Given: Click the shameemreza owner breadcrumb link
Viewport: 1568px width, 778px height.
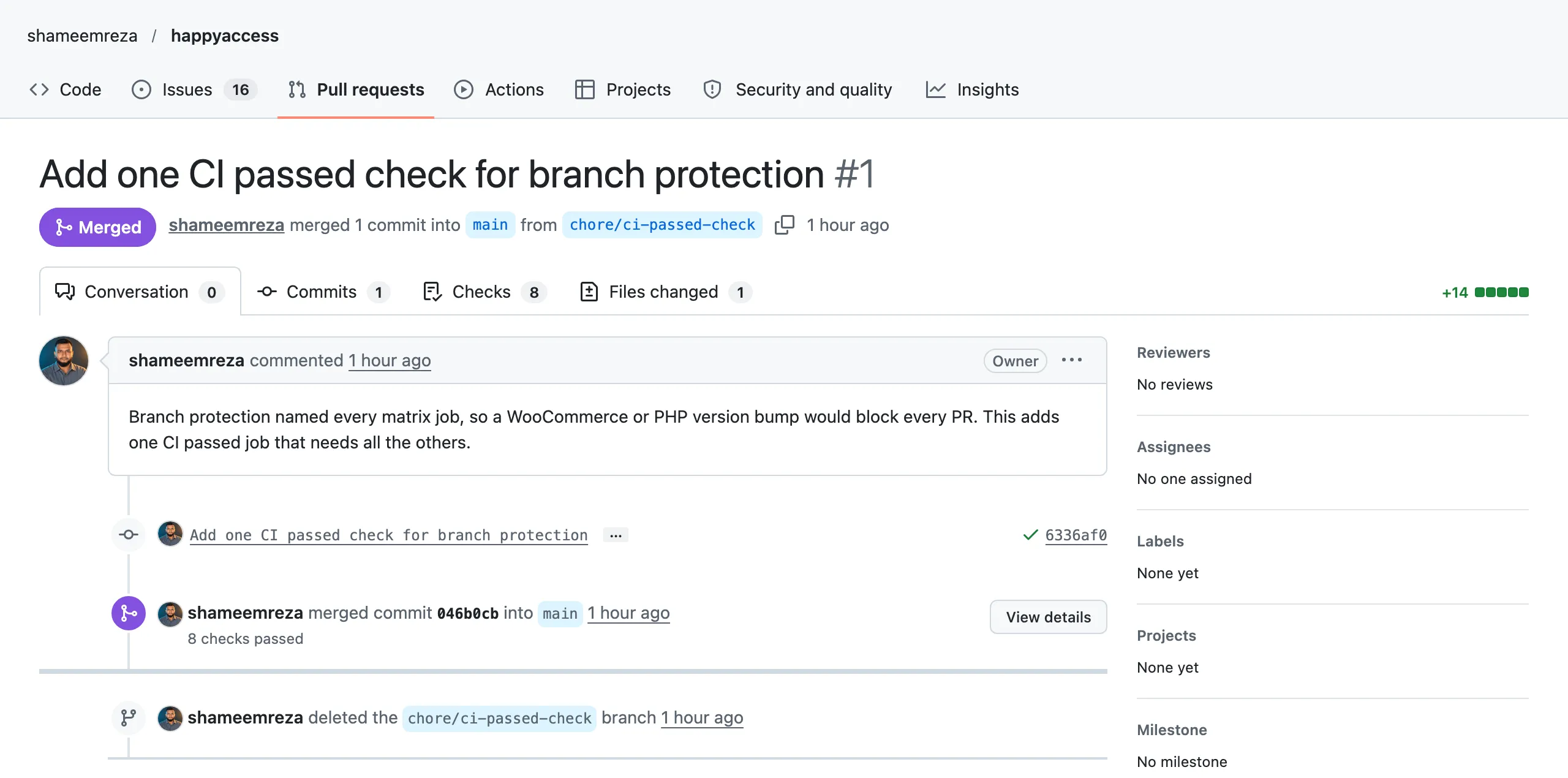Looking at the screenshot, I should [x=82, y=36].
